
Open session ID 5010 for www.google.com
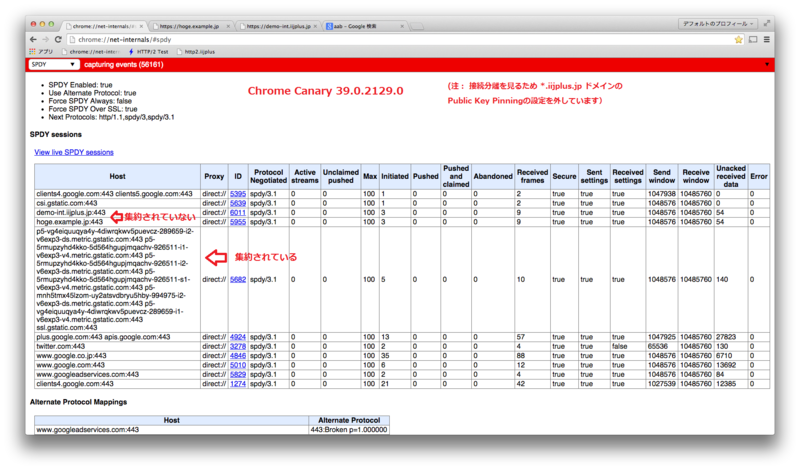point(238,365)
